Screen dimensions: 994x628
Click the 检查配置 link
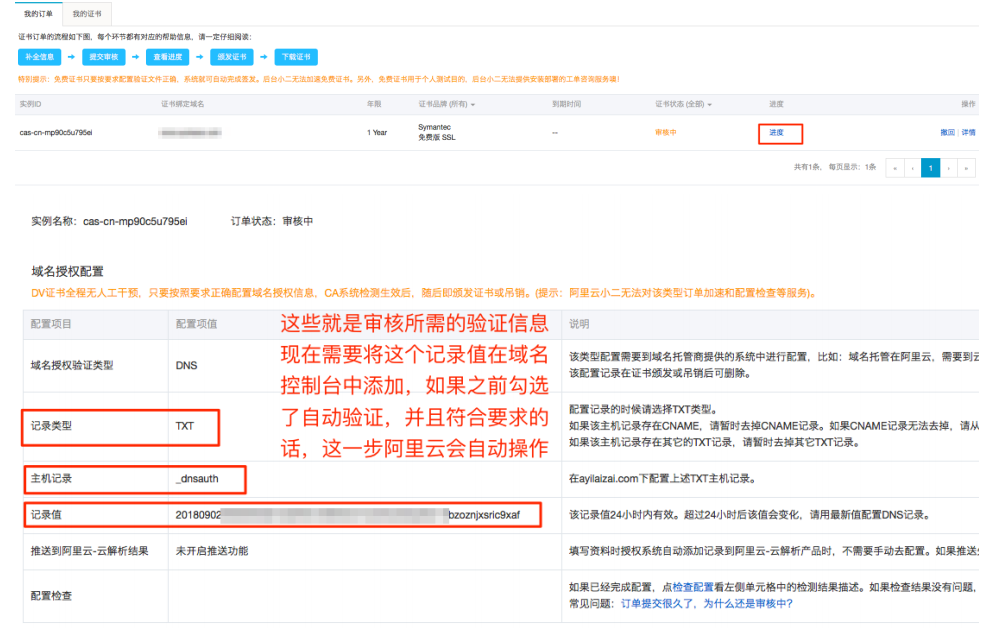(693, 587)
